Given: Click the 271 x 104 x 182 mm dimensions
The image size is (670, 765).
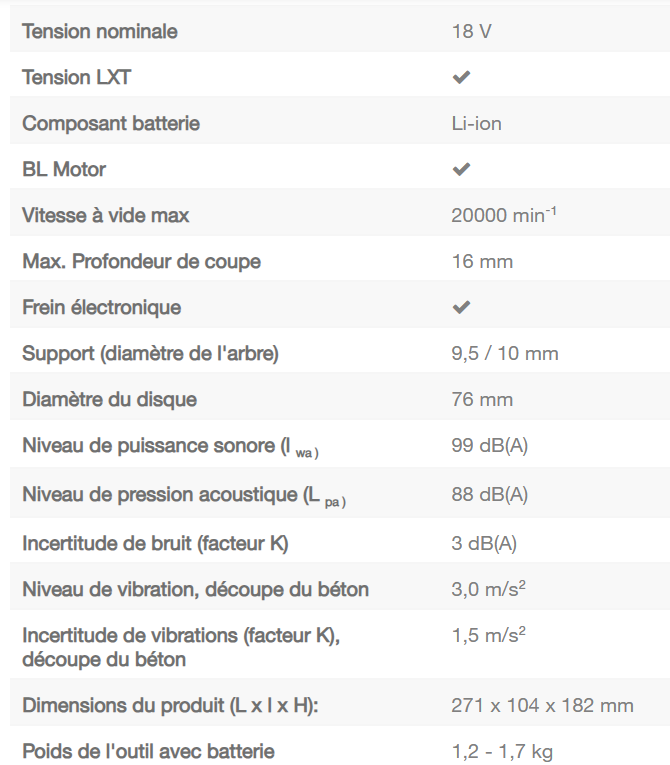Looking at the screenshot, I should point(542,705).
